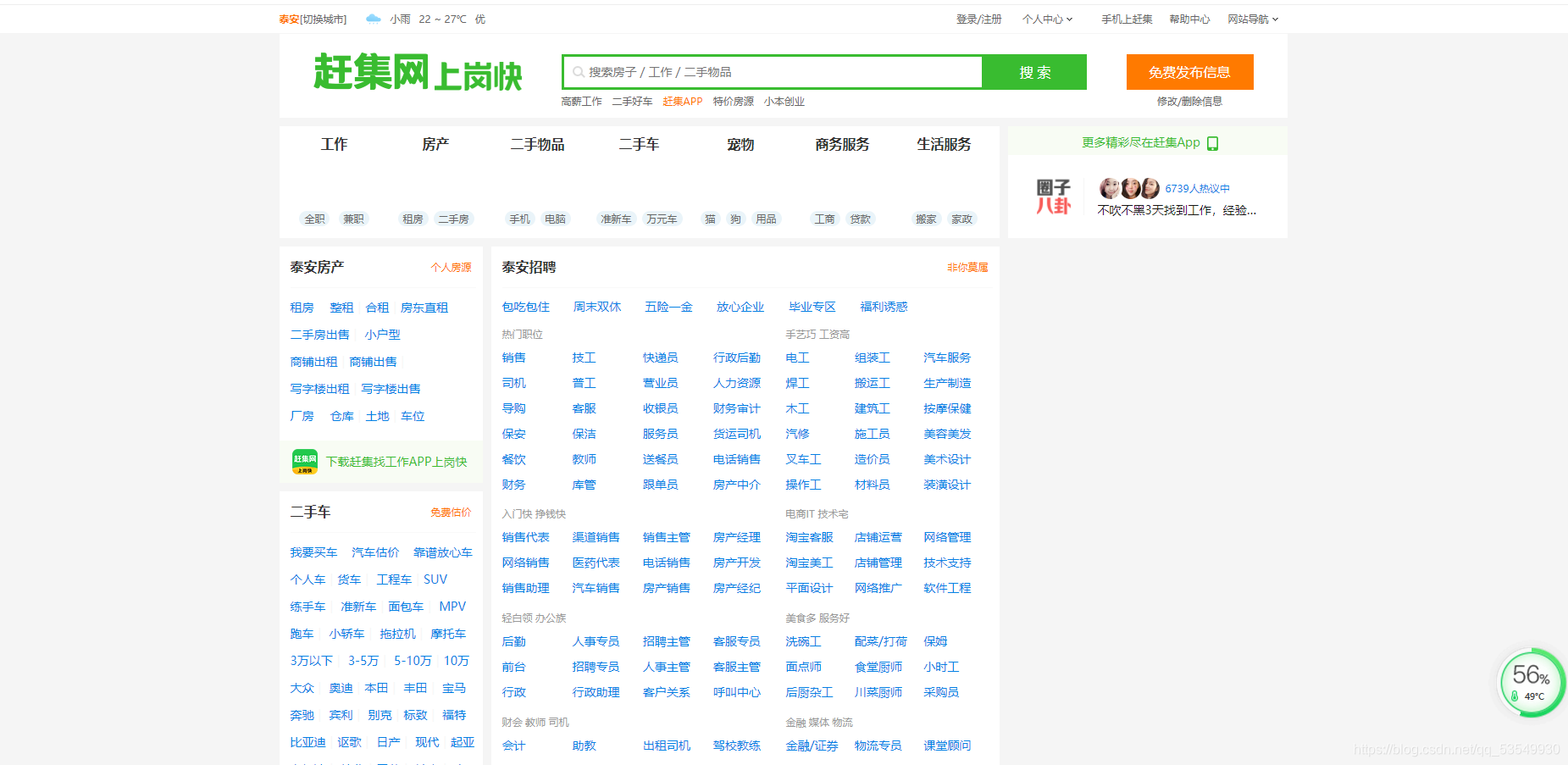Screen dimensions: 1568x765
Task: Click 切换城市 to change city
Action: 324,19
